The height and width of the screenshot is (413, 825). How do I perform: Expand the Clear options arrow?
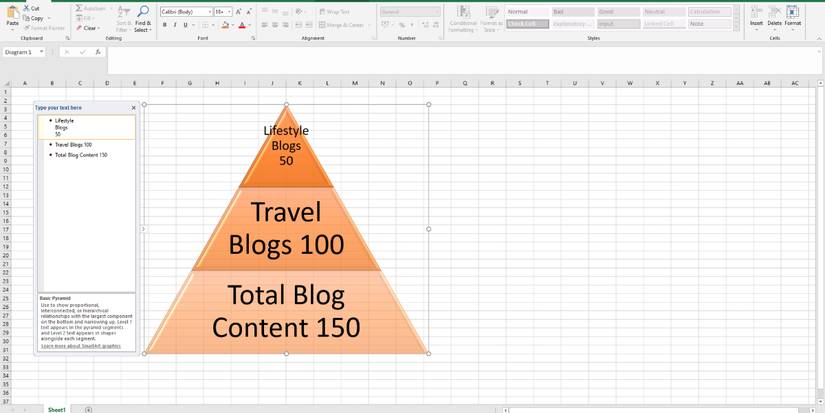coord(99,28)
